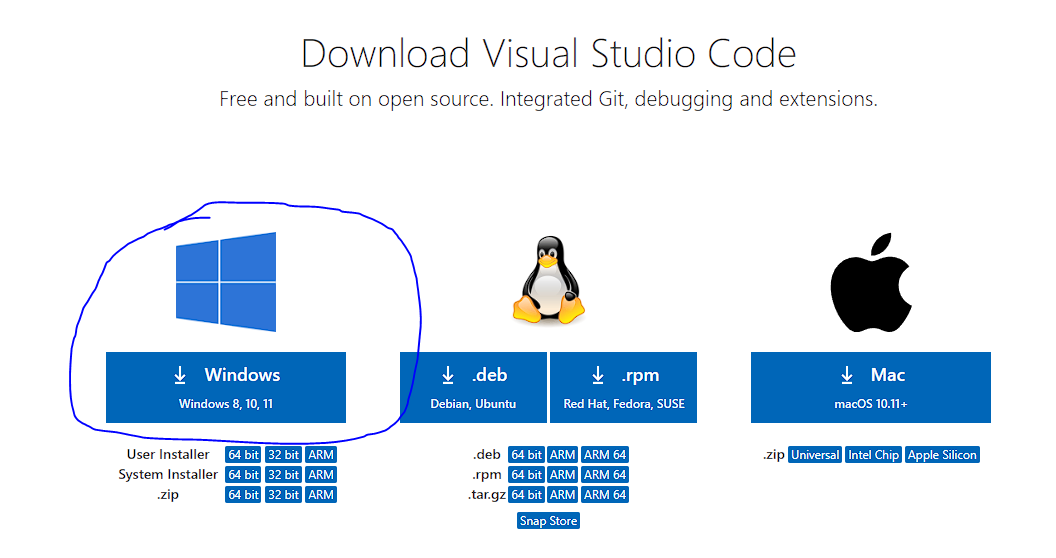Download the .rpm package for Red Hat, Fedora
Viewport: 1056px width, 558px height.
624,388
